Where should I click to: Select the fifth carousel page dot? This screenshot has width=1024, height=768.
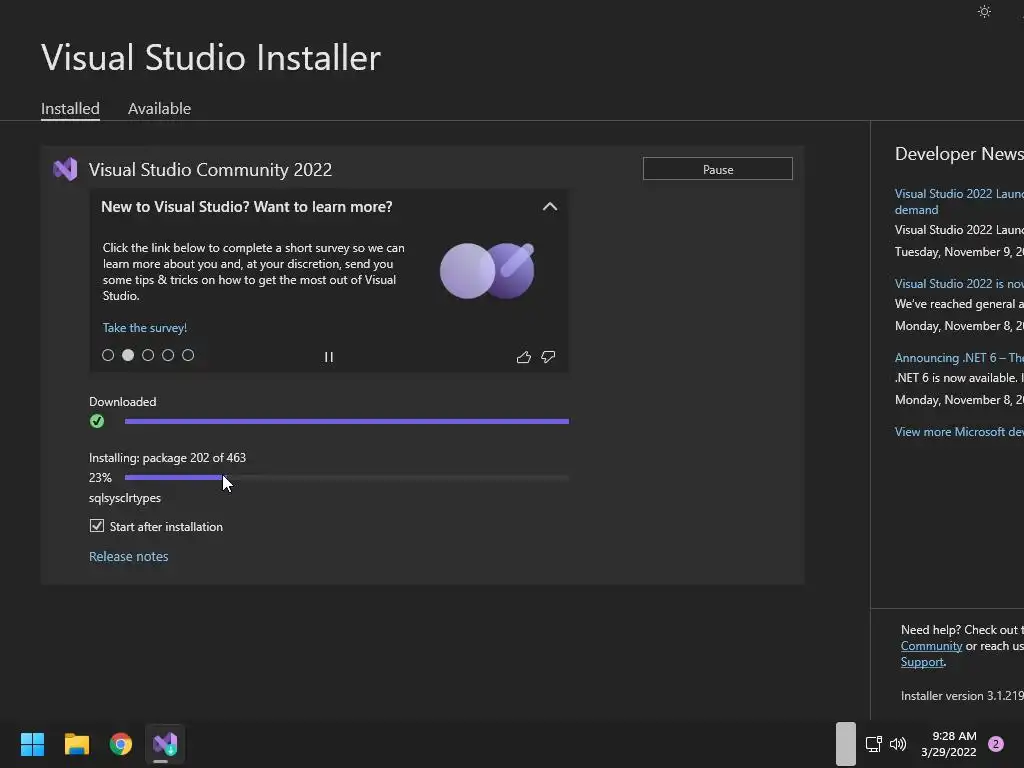click(188, 355)
